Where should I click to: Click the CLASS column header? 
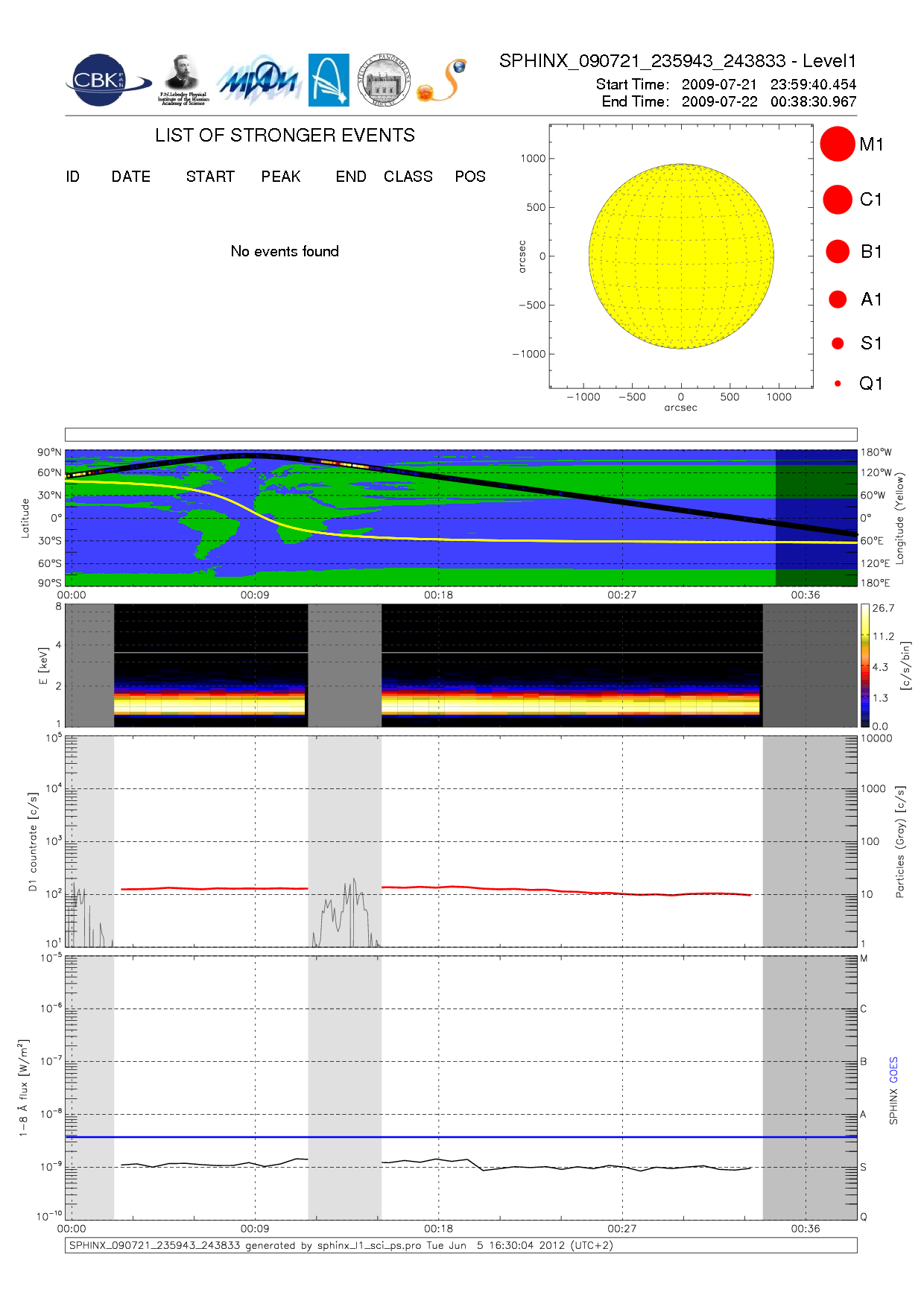[x=408, y=177]
